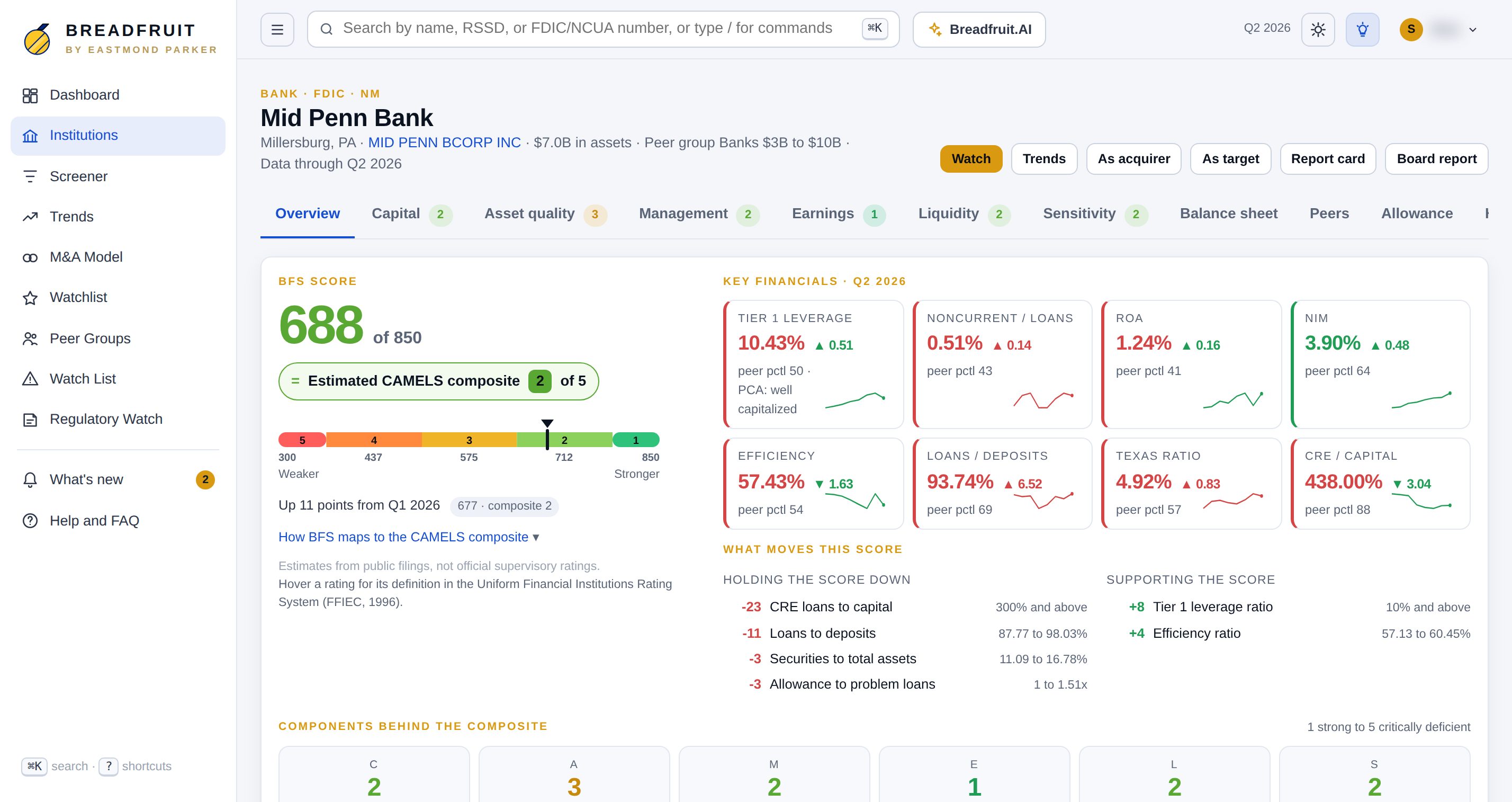The height and width of the screenshot is (802, 1512).
Task: Open the user account dropdown chevron
Action: (1473, 29)
